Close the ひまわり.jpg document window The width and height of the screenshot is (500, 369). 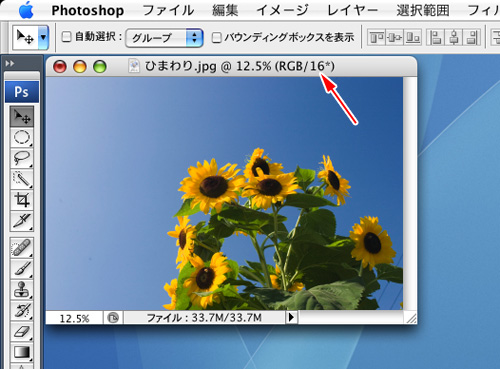[60, 66]
